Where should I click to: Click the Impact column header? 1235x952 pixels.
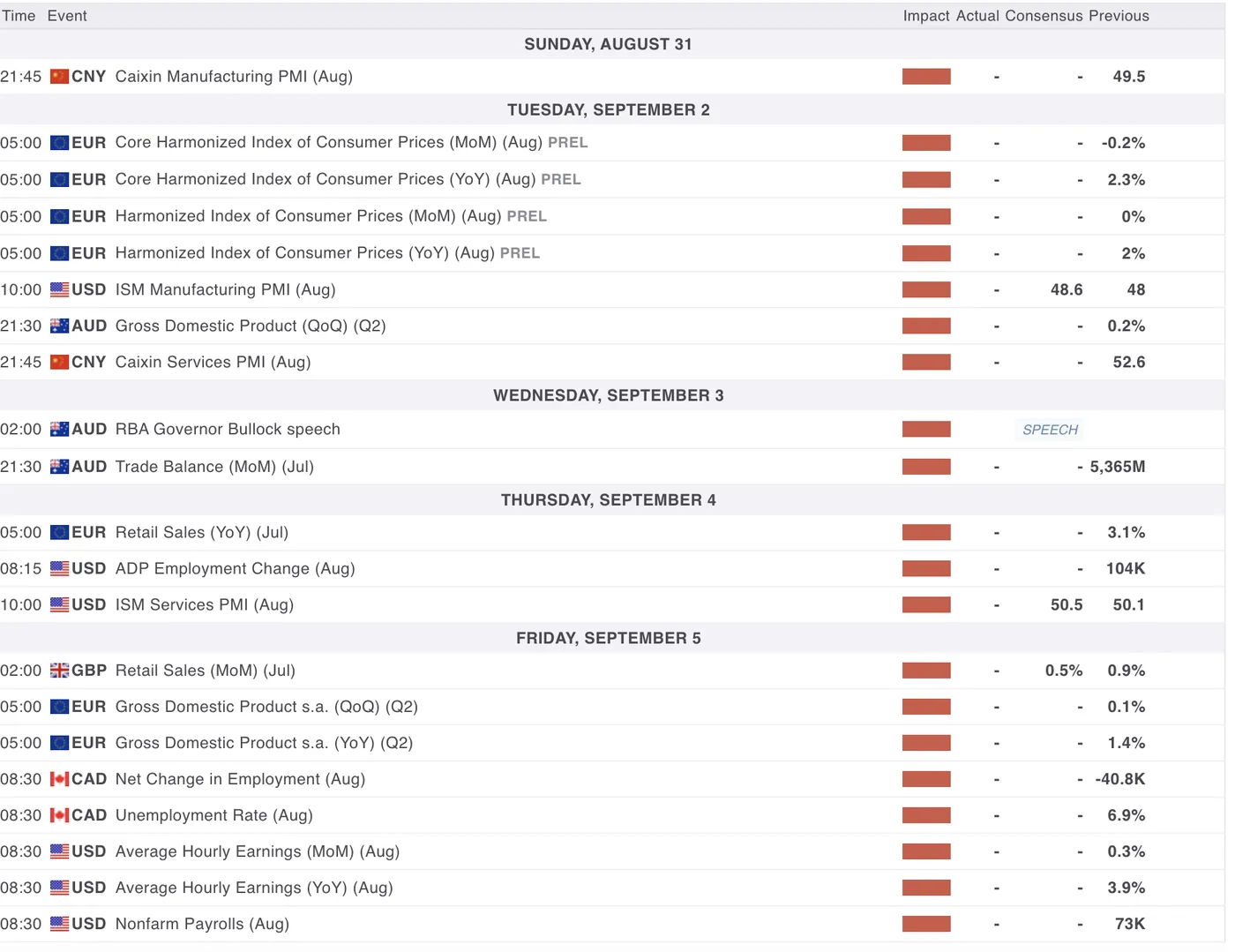coord(925,16)
